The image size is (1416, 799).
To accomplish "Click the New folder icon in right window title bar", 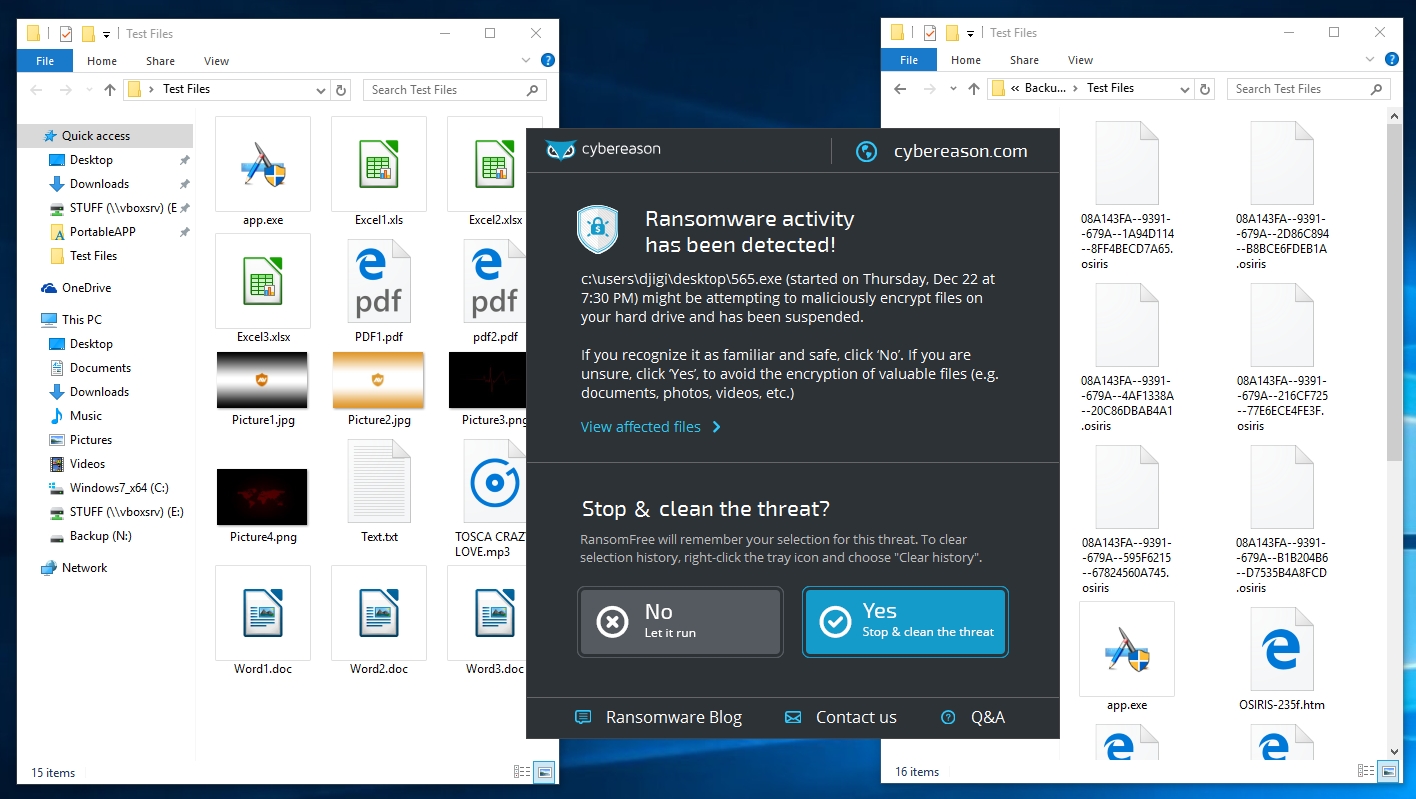I will [x=952, y=33].
